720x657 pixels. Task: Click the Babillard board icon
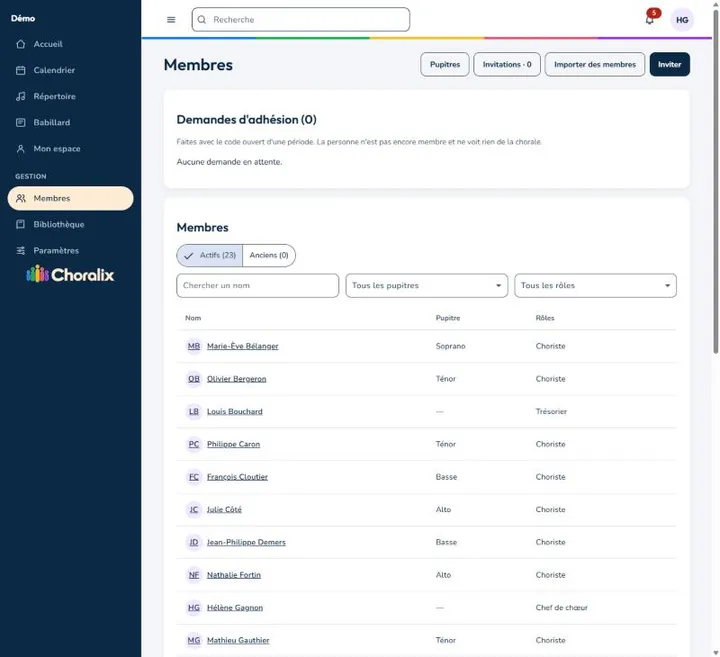(x=21, y=123)
